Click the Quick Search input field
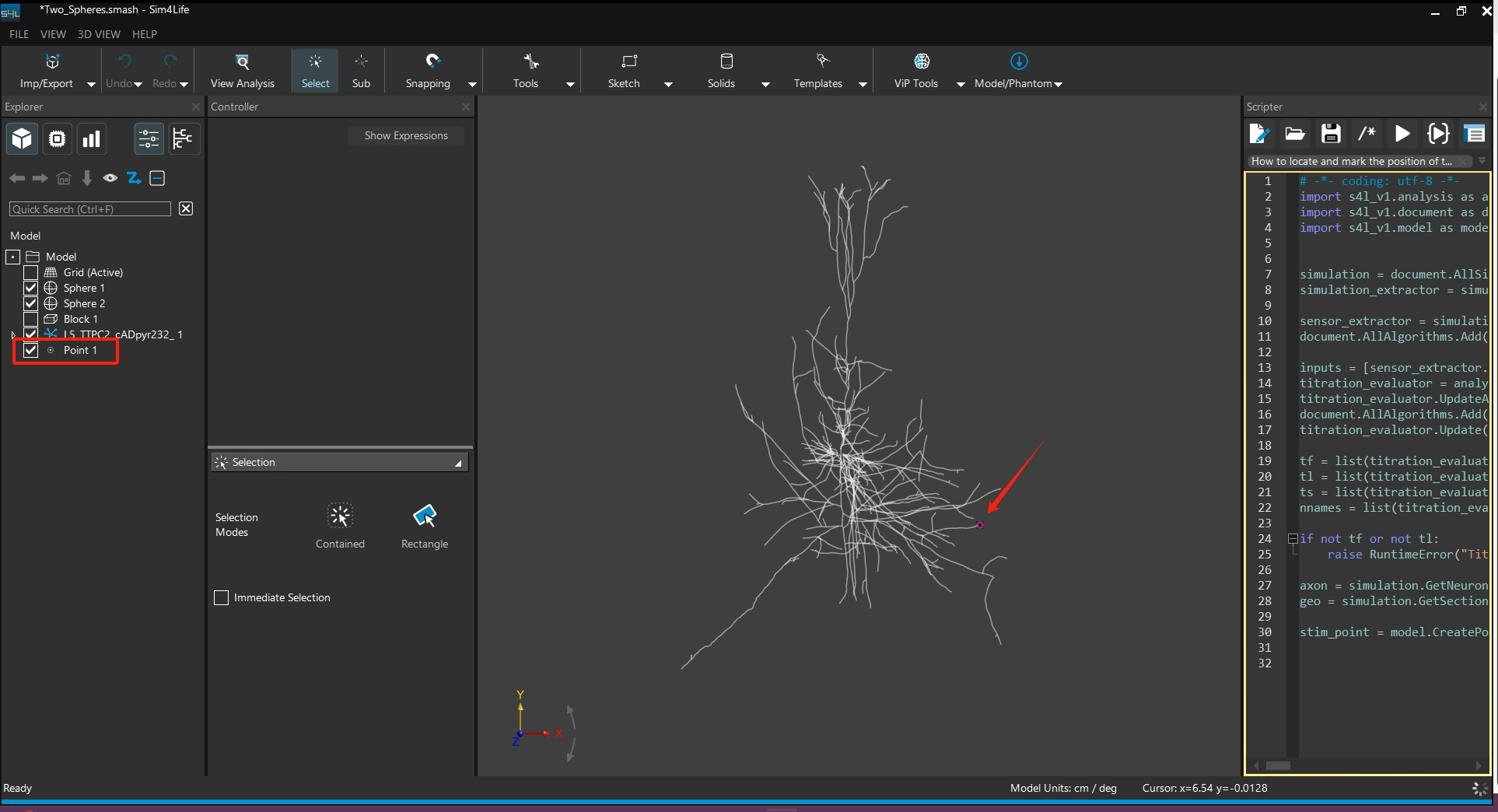This screenshot has width=1498, height=812. click(90, 209)
